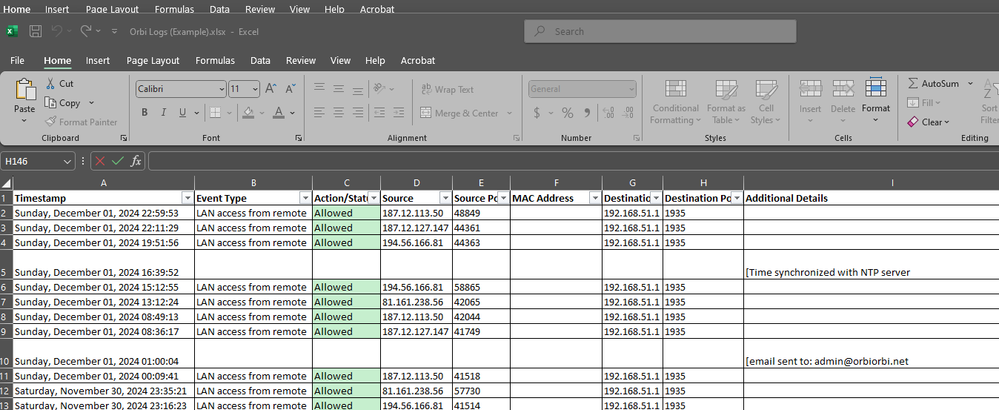Increase indent icon
Image resolution: width=999 pixels, height=410 pixels.
398,113
